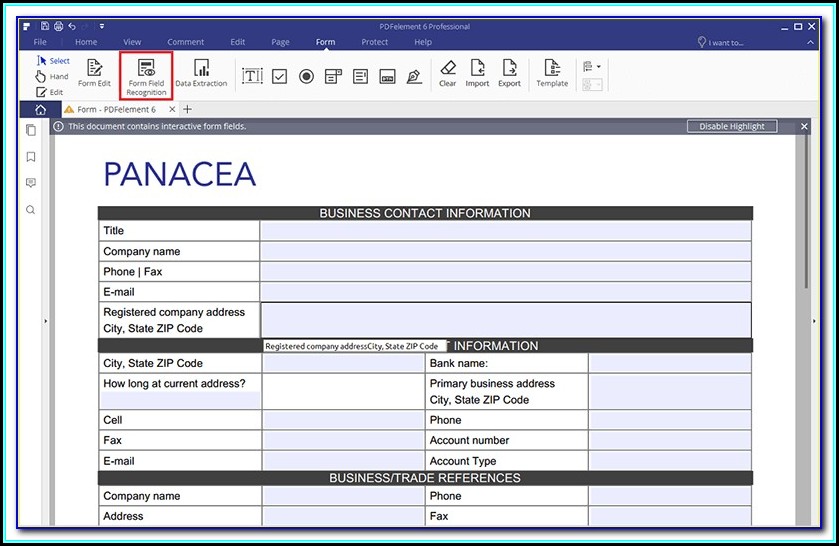Click the Bank name input field

point(670,363)
